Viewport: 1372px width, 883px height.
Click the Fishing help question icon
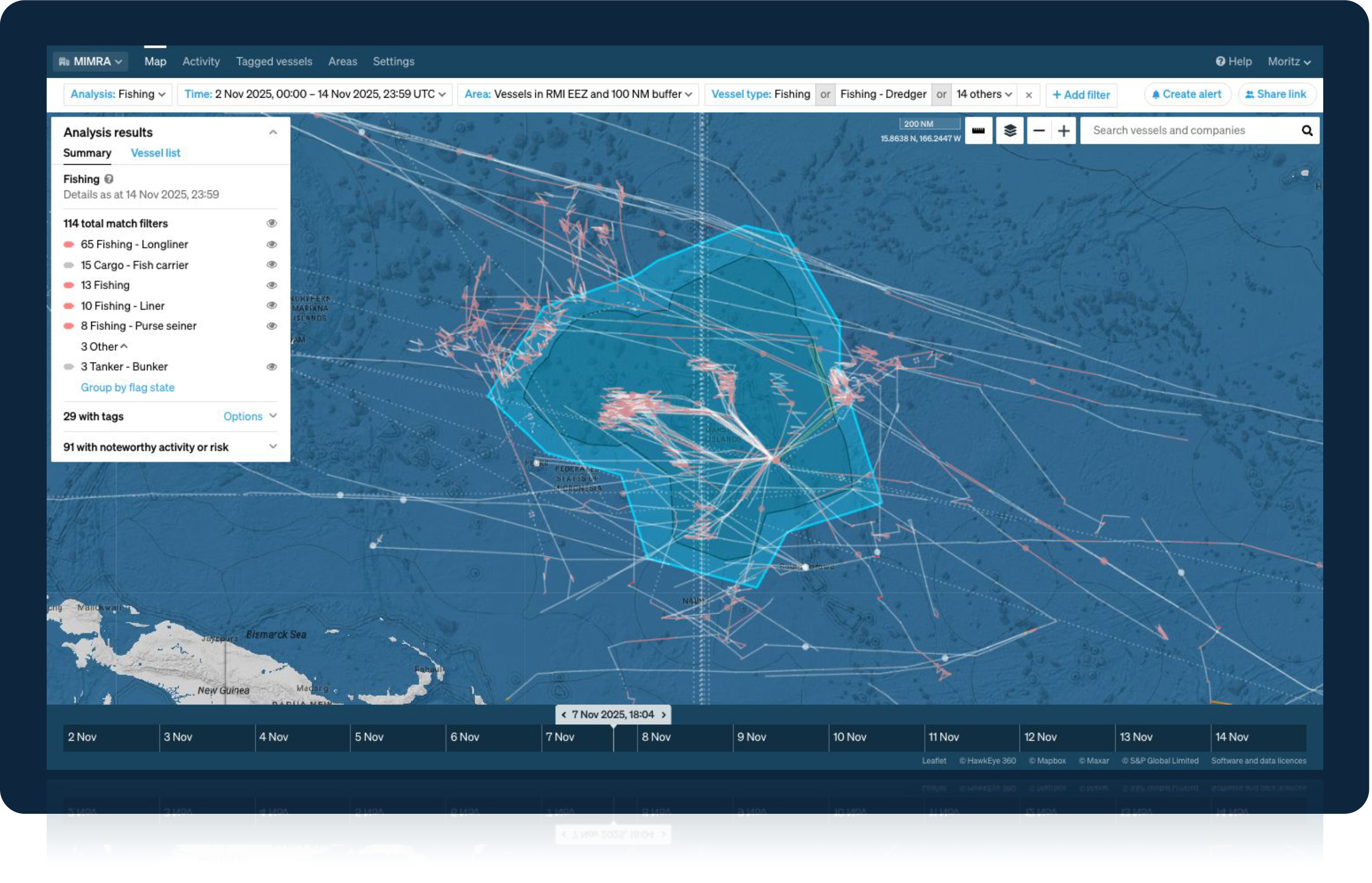pos(109,179)
